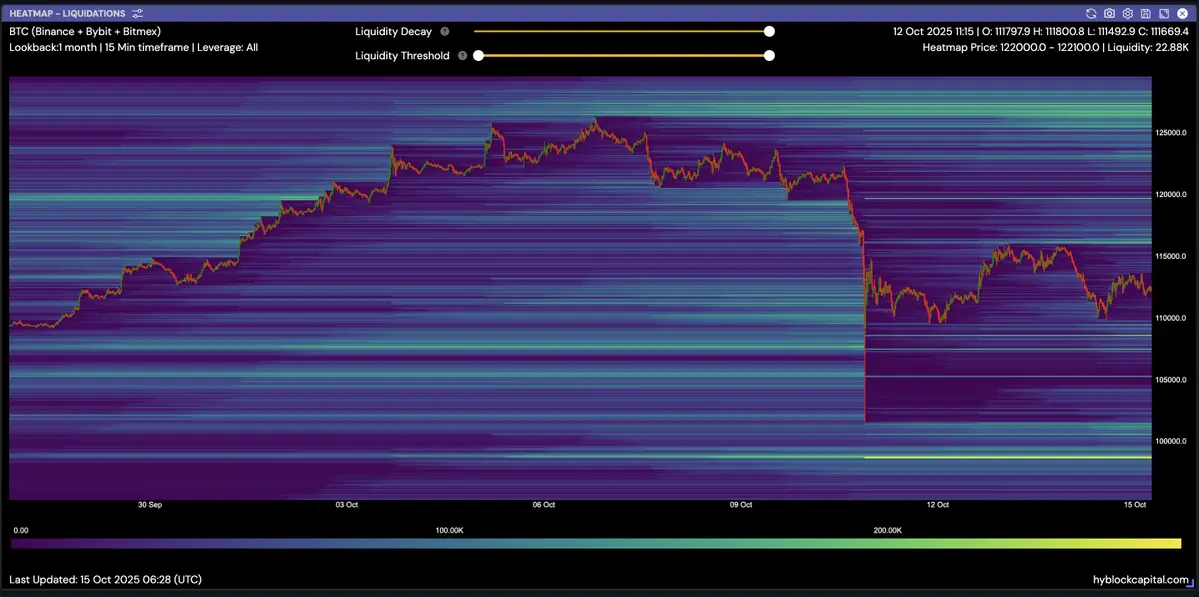Viewport: 1199px width, 597px height.
Task: Click the Liquidity Decay slider handle
Action: 769,31
